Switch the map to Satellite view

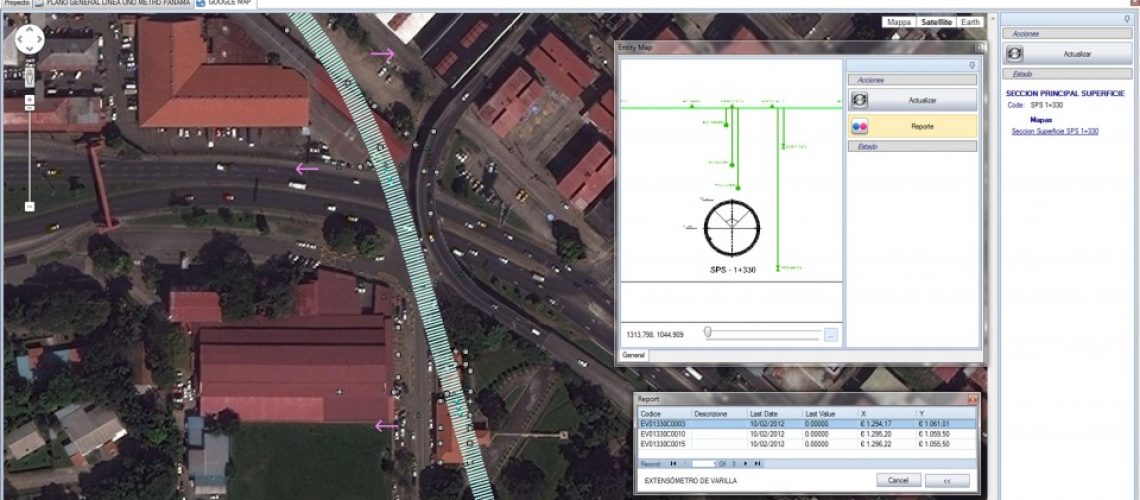coord(936,22)
